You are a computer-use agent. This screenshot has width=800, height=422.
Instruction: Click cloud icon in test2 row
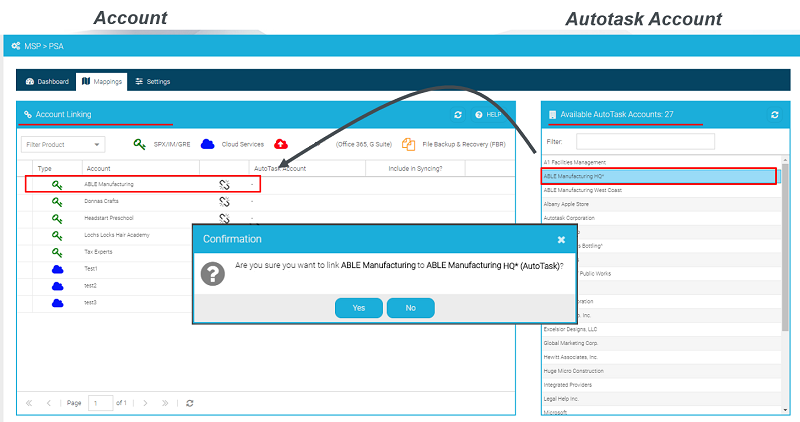58,286
